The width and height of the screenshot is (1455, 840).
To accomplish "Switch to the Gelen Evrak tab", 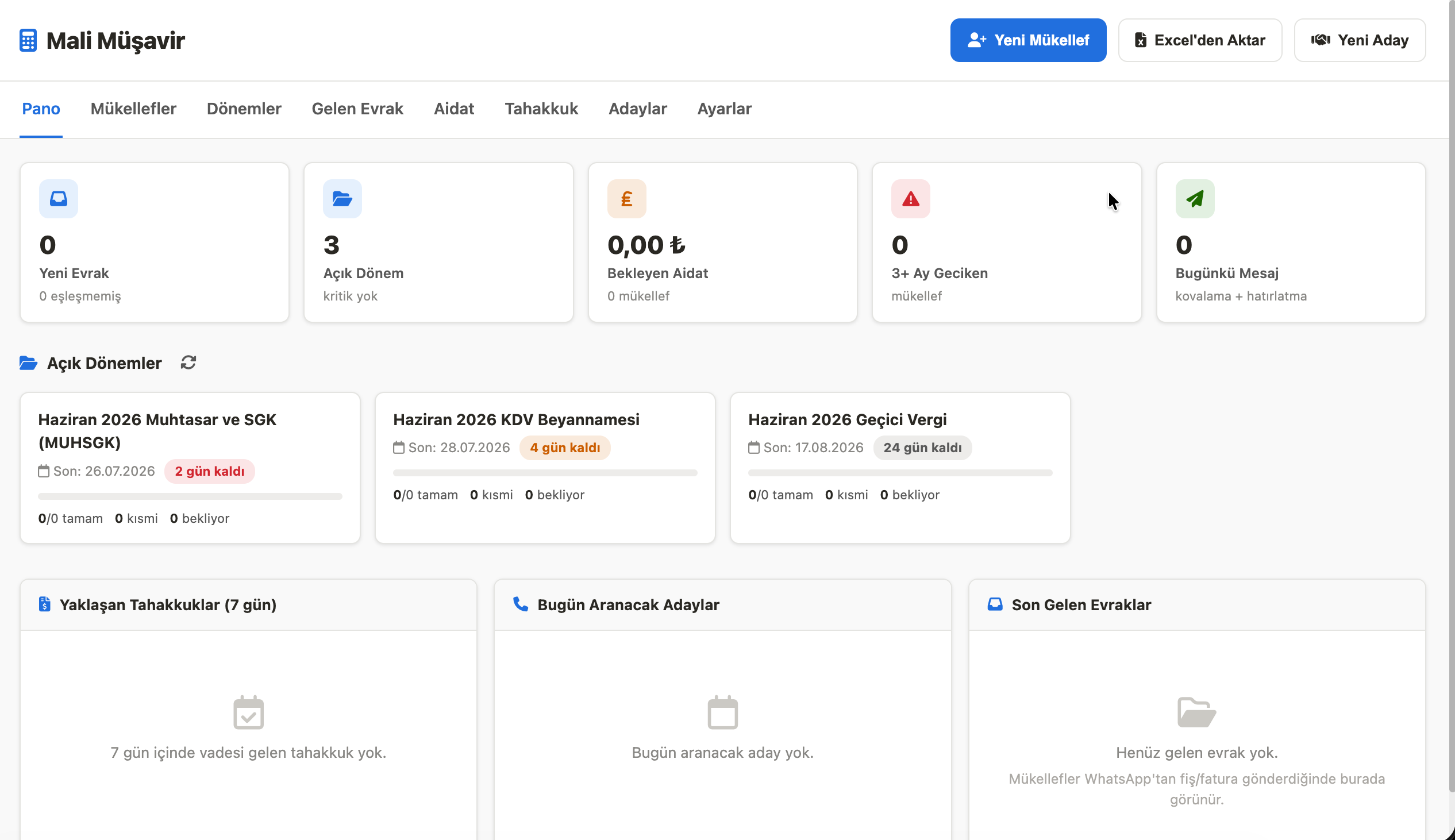I will tap(357, 109).
